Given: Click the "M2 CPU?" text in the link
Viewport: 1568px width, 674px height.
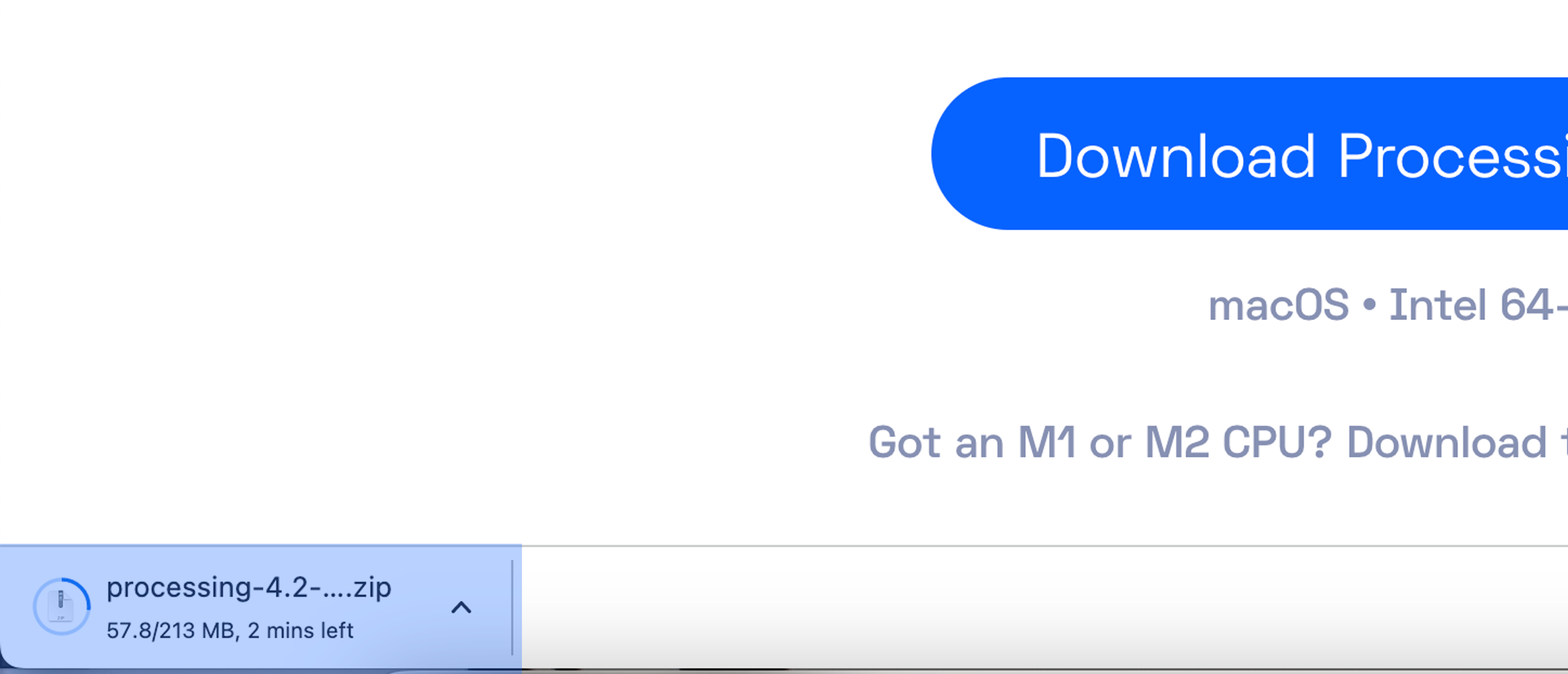Looking at the screenshot, I should 1239,442.
